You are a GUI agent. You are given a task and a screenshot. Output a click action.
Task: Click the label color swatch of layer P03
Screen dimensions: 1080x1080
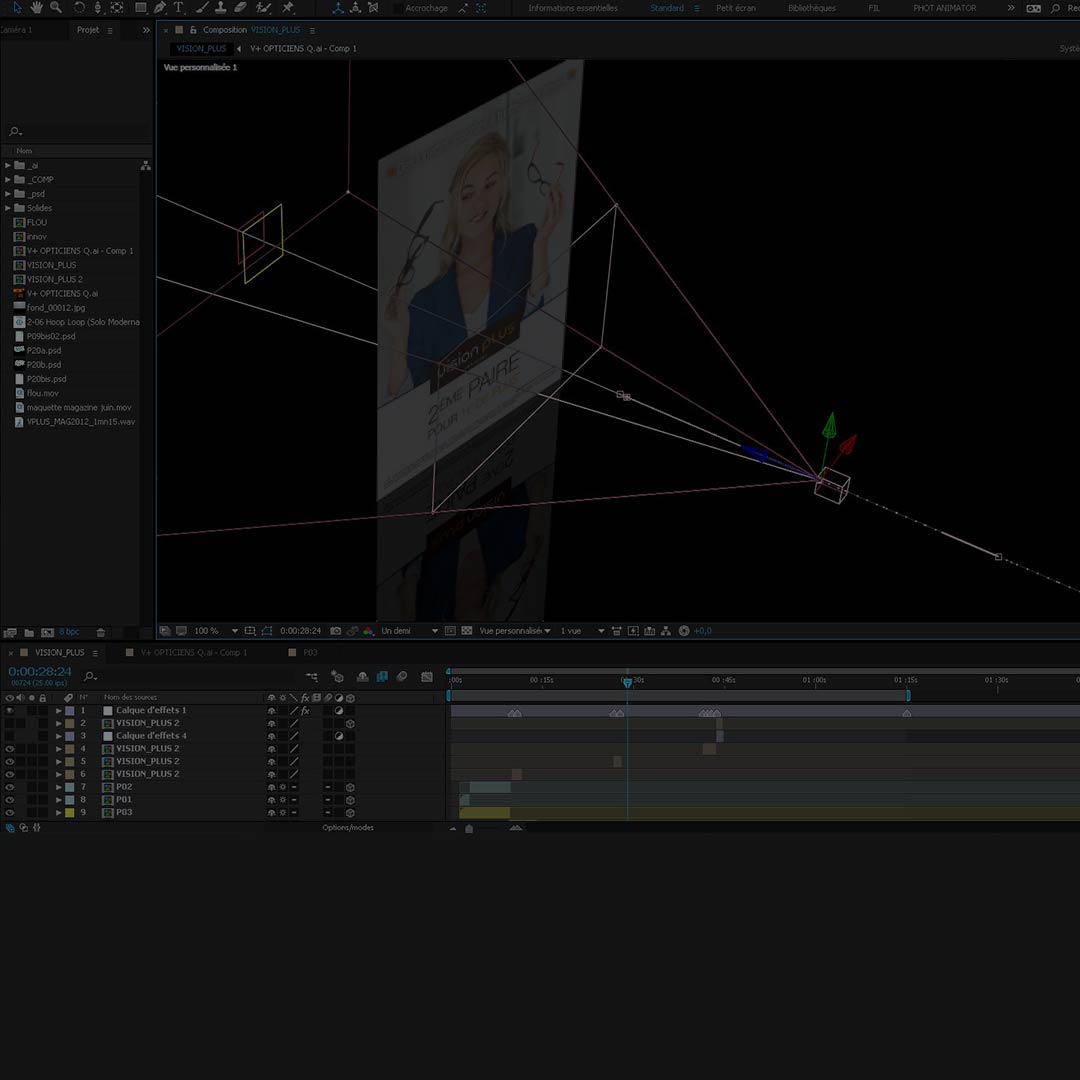click(x=70, y=813)
